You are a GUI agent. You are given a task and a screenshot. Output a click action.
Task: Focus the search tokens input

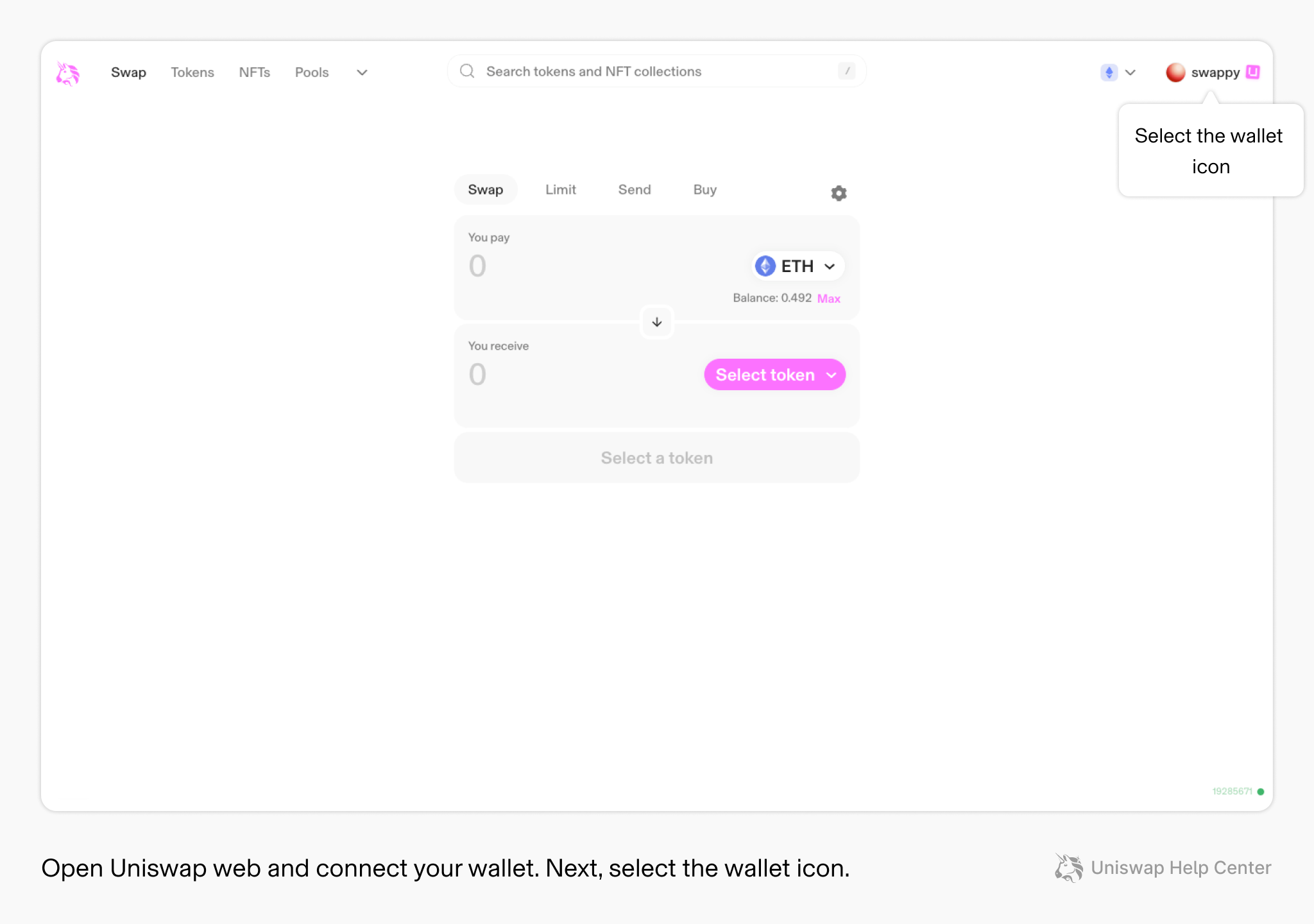click(x=657, y=71)
